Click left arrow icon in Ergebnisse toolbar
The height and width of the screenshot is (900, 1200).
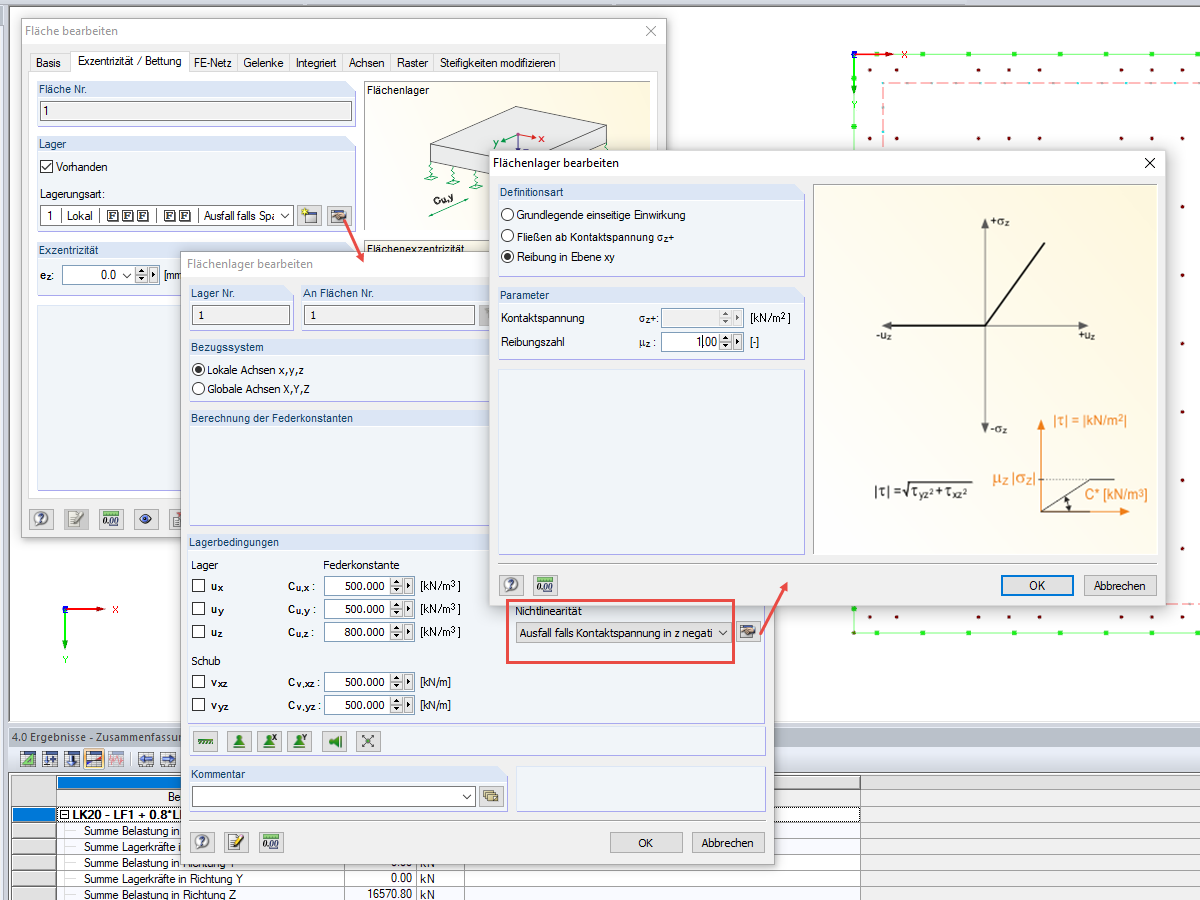click(145, 758)
